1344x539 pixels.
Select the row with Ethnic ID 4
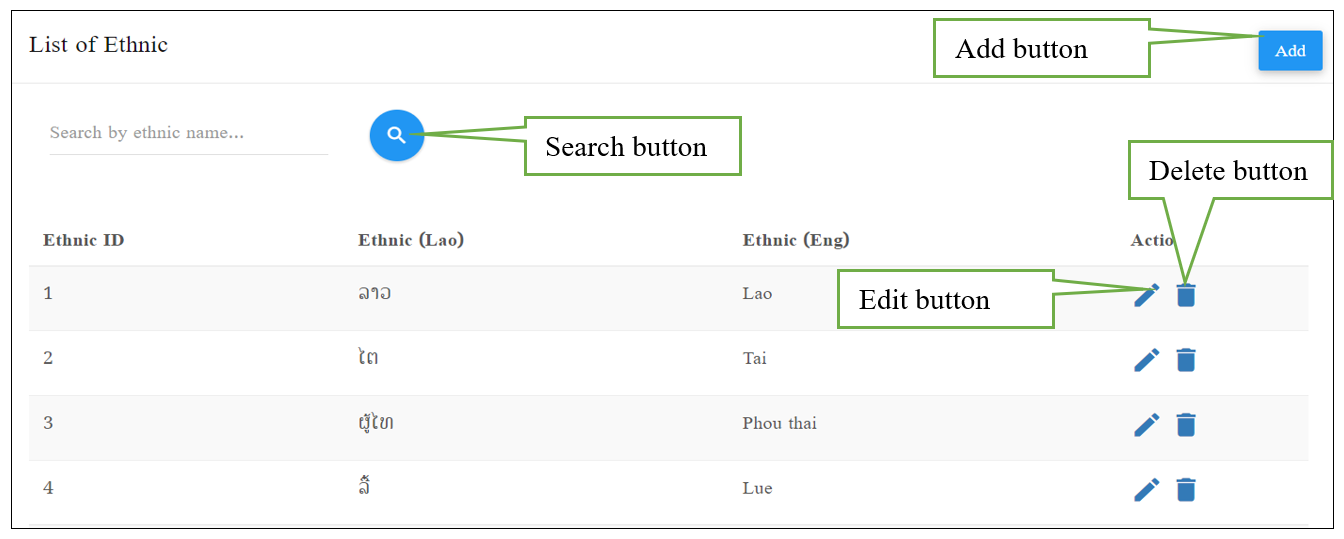click(668, 490)
